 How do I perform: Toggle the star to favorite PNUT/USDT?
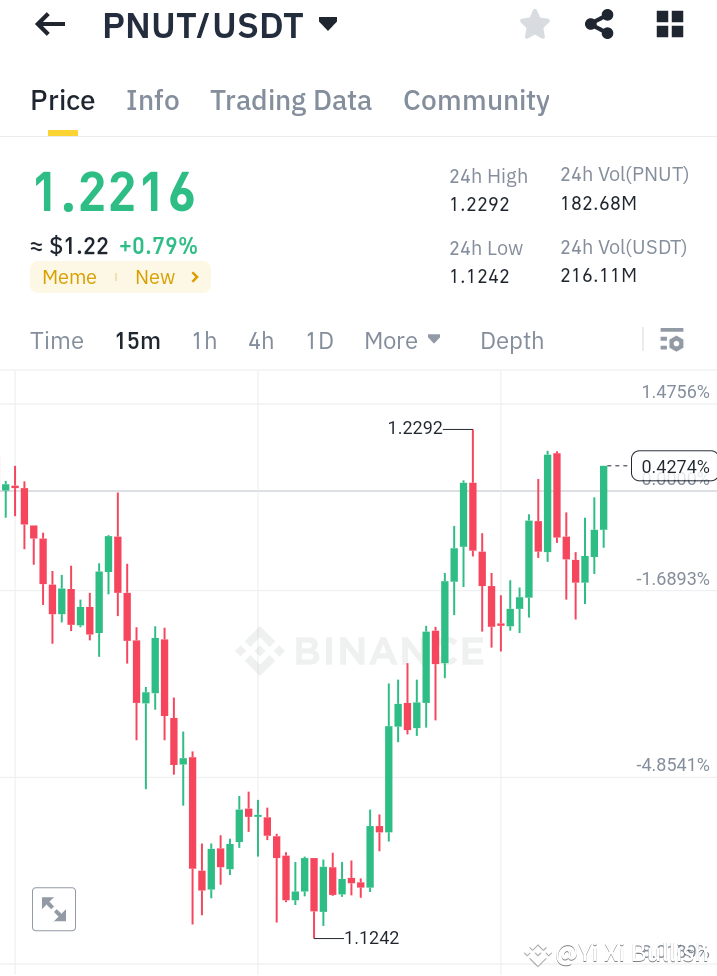pyautogui.click(x=534, y=24)
